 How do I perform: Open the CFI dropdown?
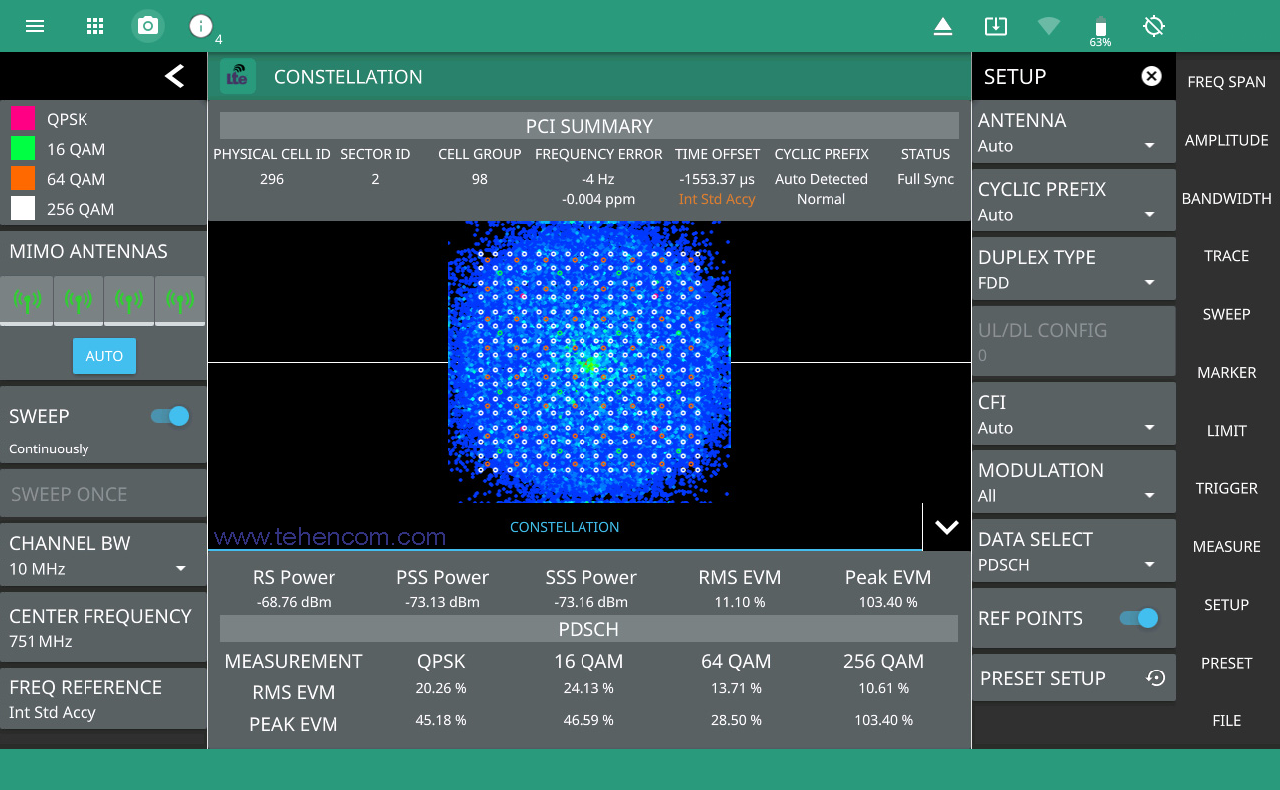[x=1073, y=414]
